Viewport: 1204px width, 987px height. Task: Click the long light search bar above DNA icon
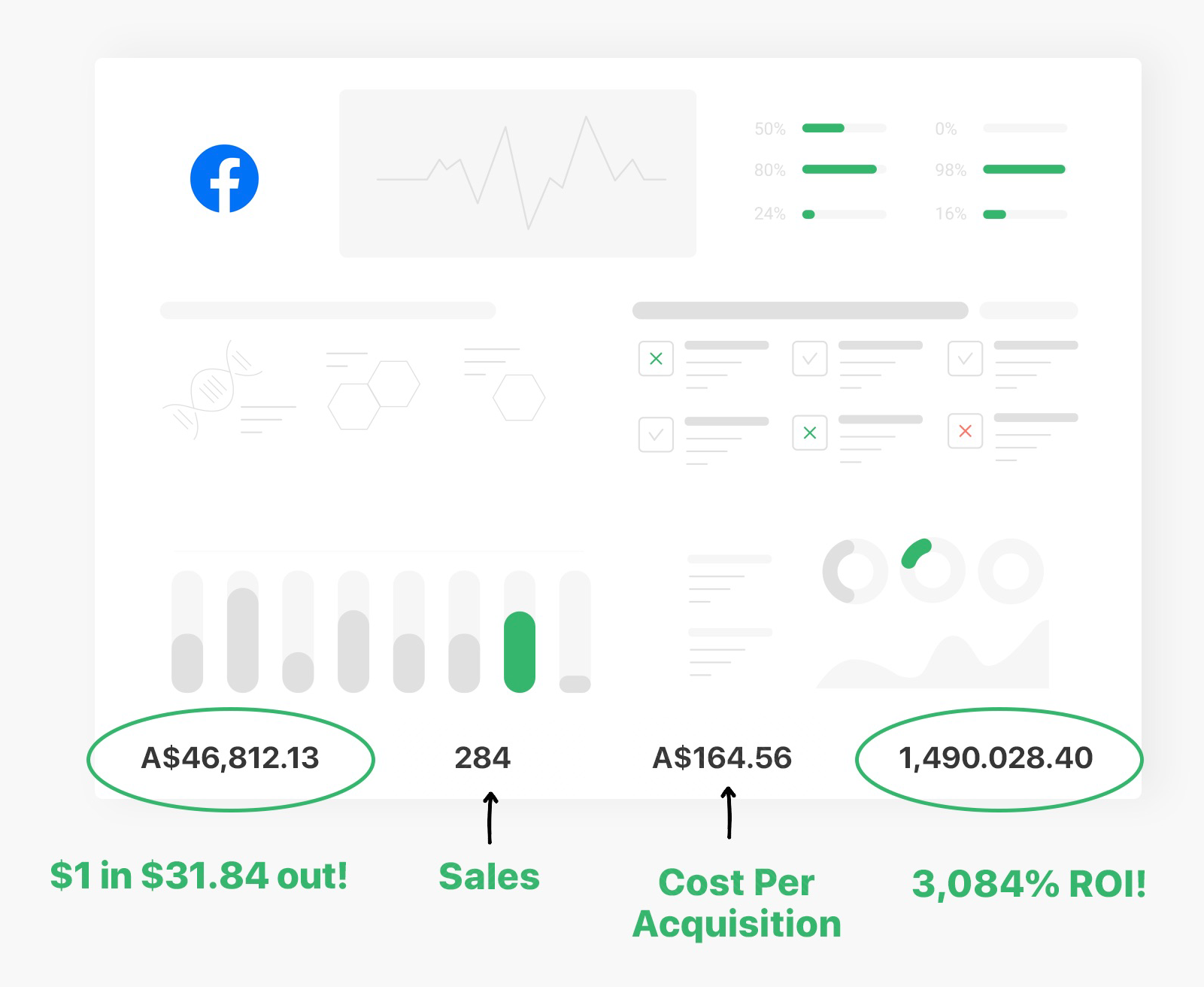pos(328,311)
